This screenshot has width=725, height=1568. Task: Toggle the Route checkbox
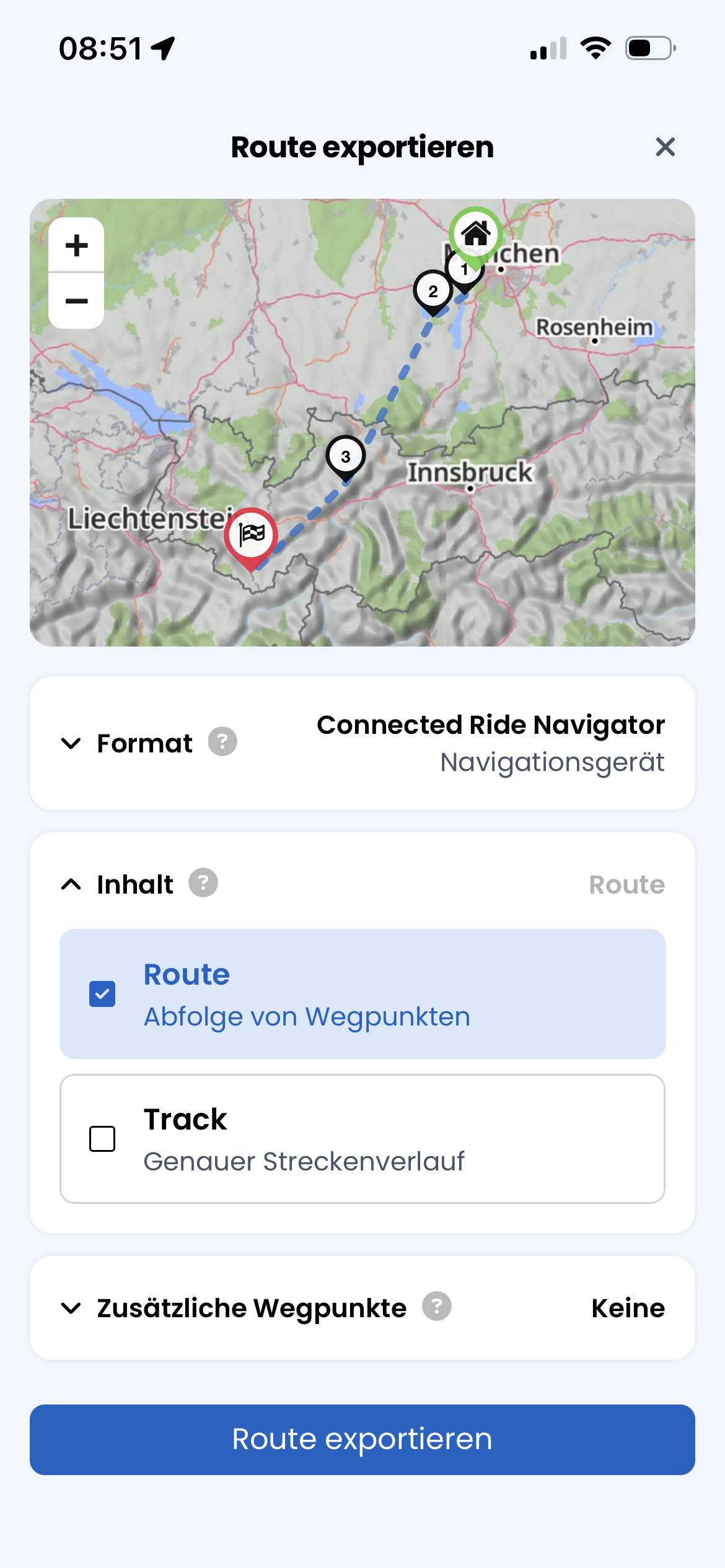coord(102,994)
